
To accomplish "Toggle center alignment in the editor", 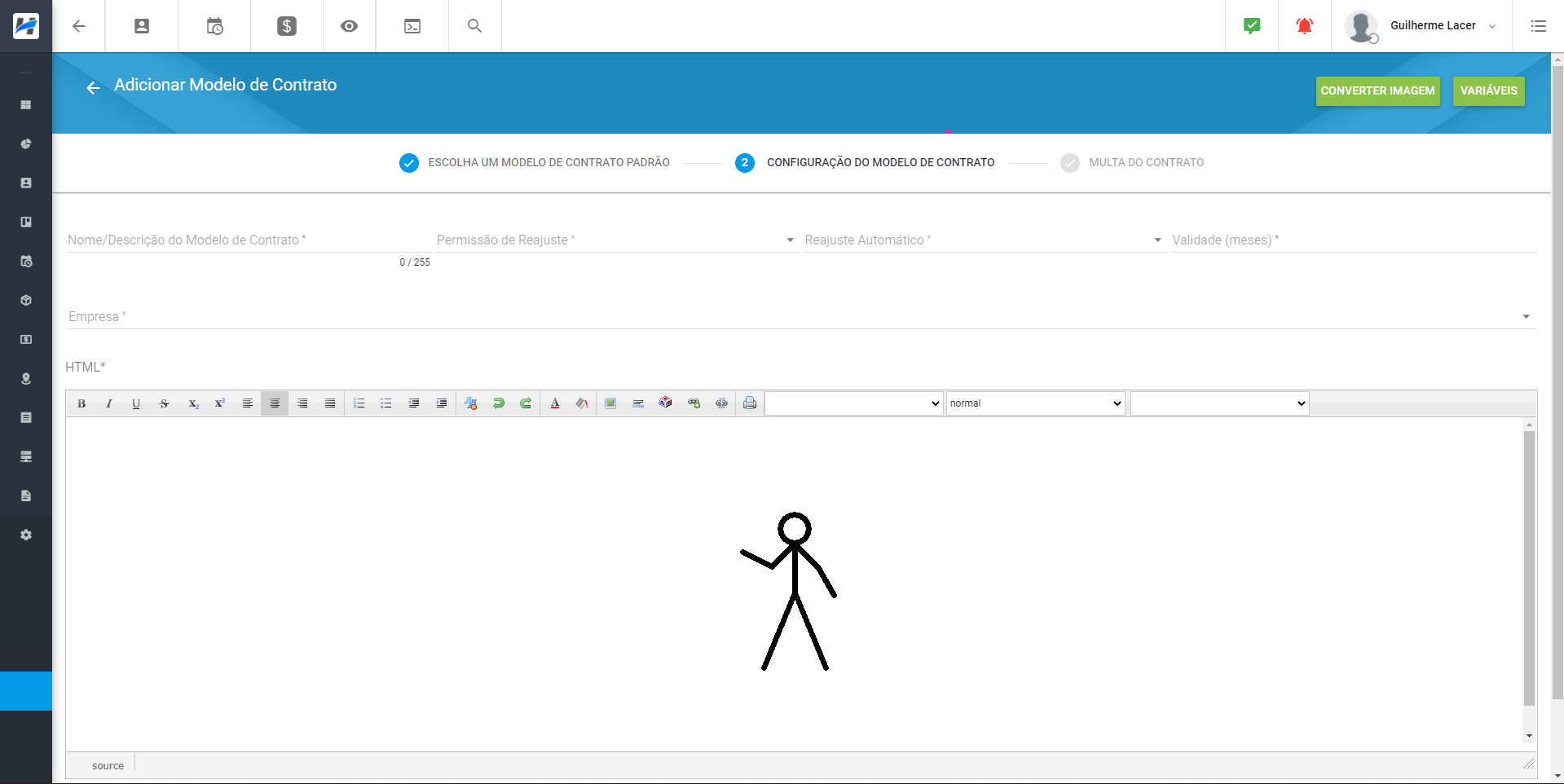I will point(275,403).
